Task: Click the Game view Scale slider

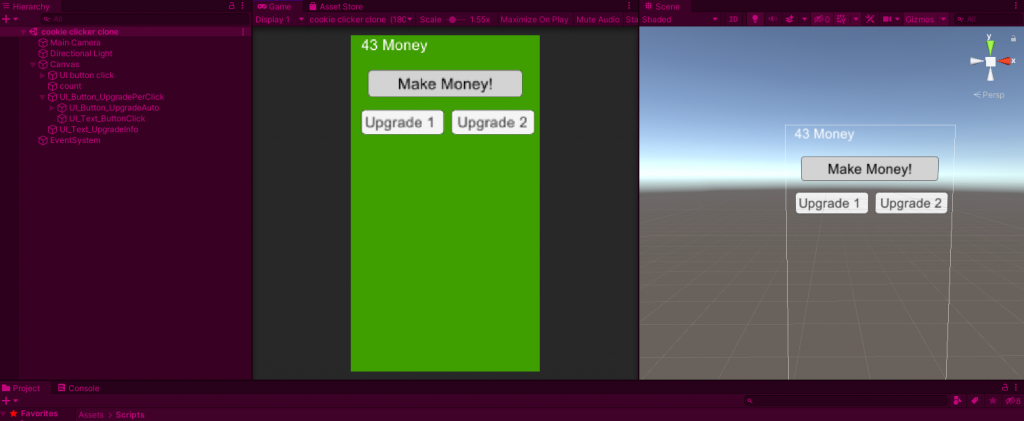Action: pyautogui.click(x=456, y=19)
